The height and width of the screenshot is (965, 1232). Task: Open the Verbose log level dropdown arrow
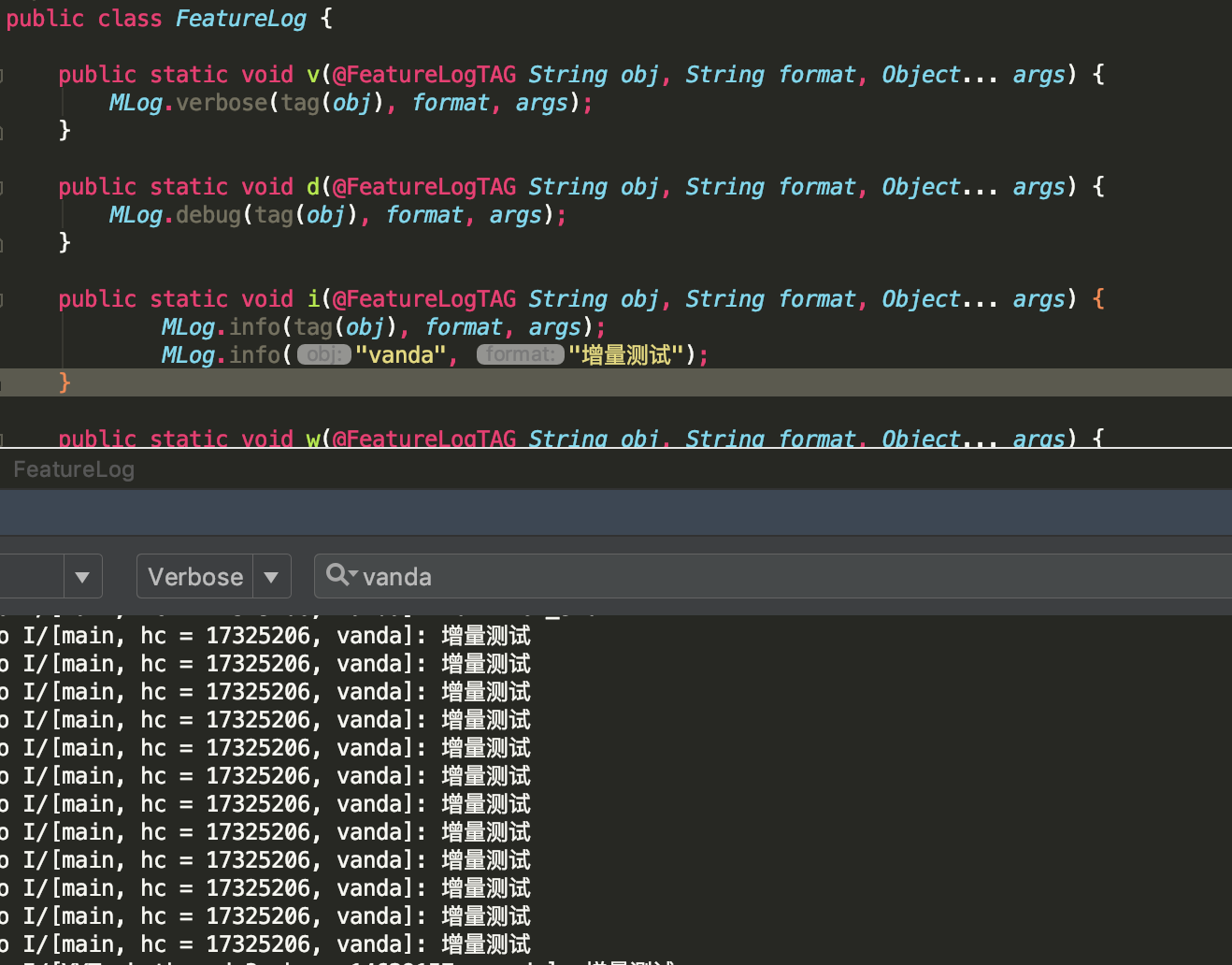tap(271, 577)
